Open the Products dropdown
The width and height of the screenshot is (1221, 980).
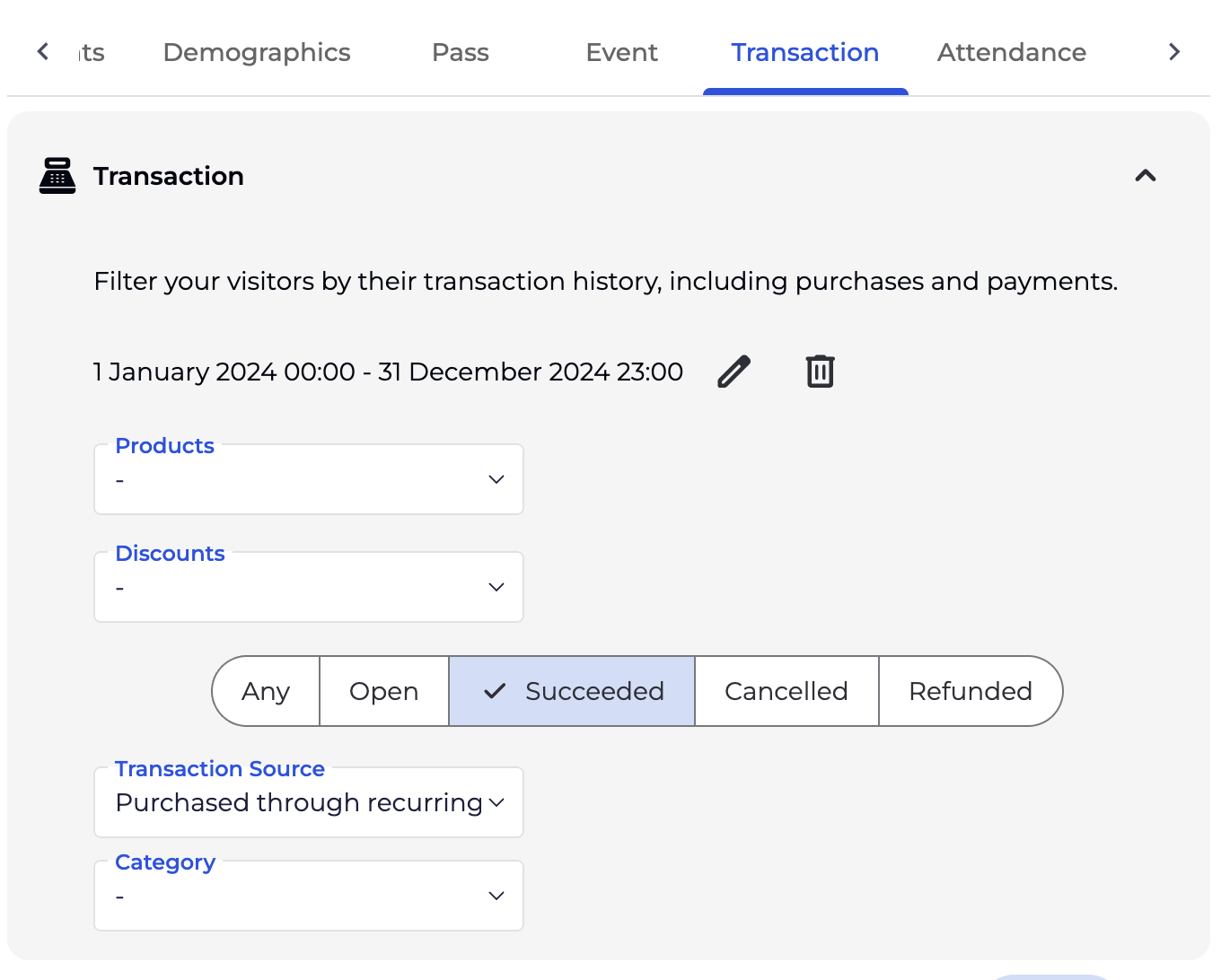coord(309,479)
